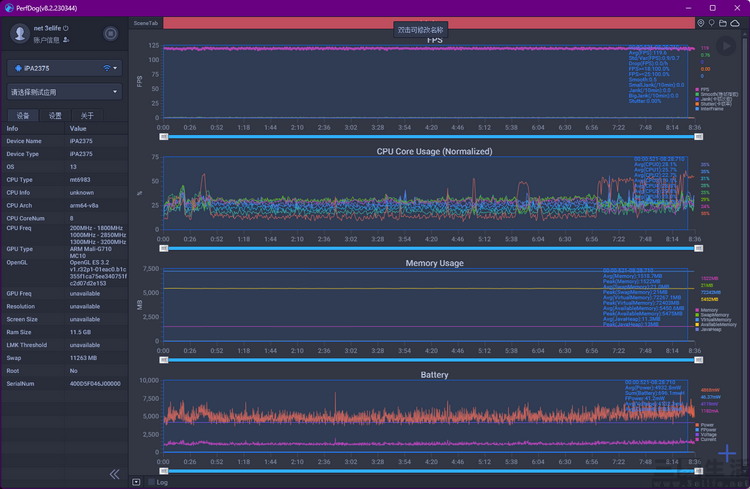Toggle the AvailableMemory legend entry
This screenshot has height=489, width=750.
coord(716,324)
